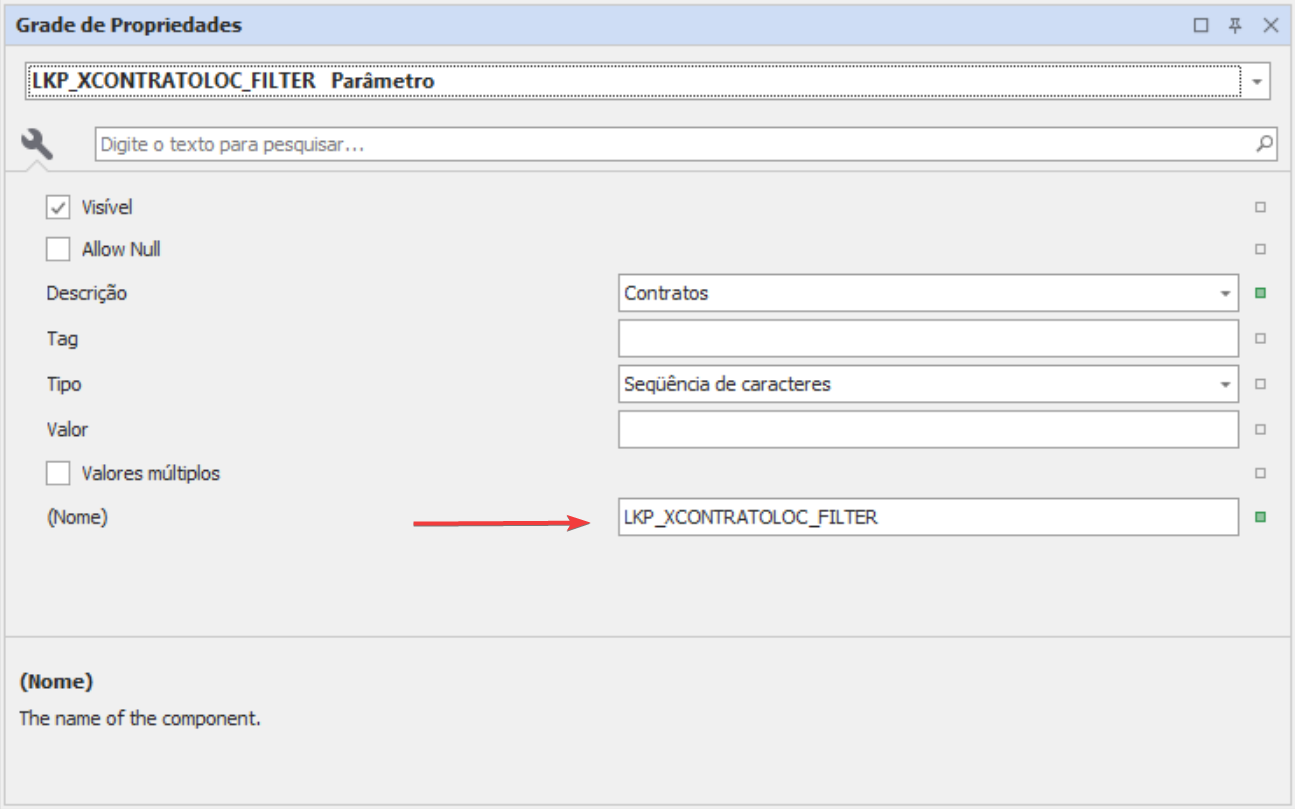Screen dimensions: 1295x809
Task: Click the green marker beside (Nome)
Action: pyautogui.click(x=1260, y=517)
